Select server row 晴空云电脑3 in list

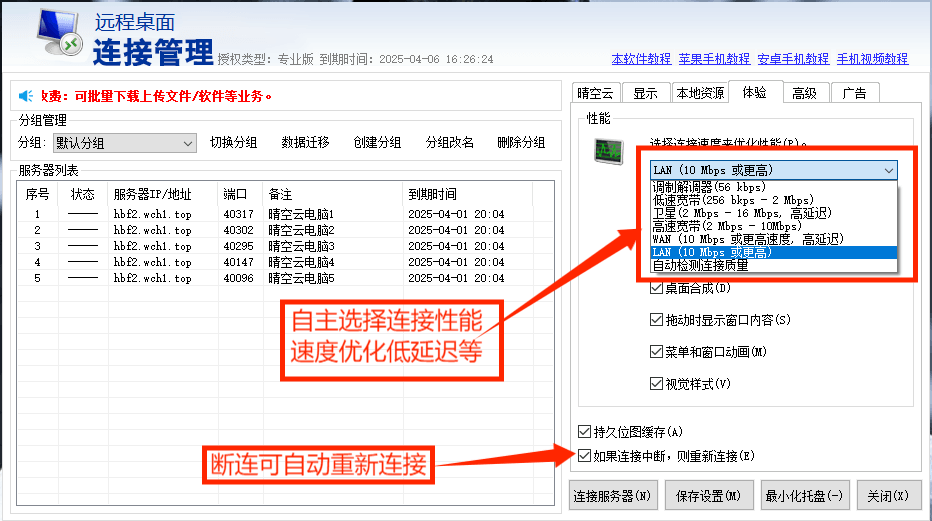tap(300, 246)
